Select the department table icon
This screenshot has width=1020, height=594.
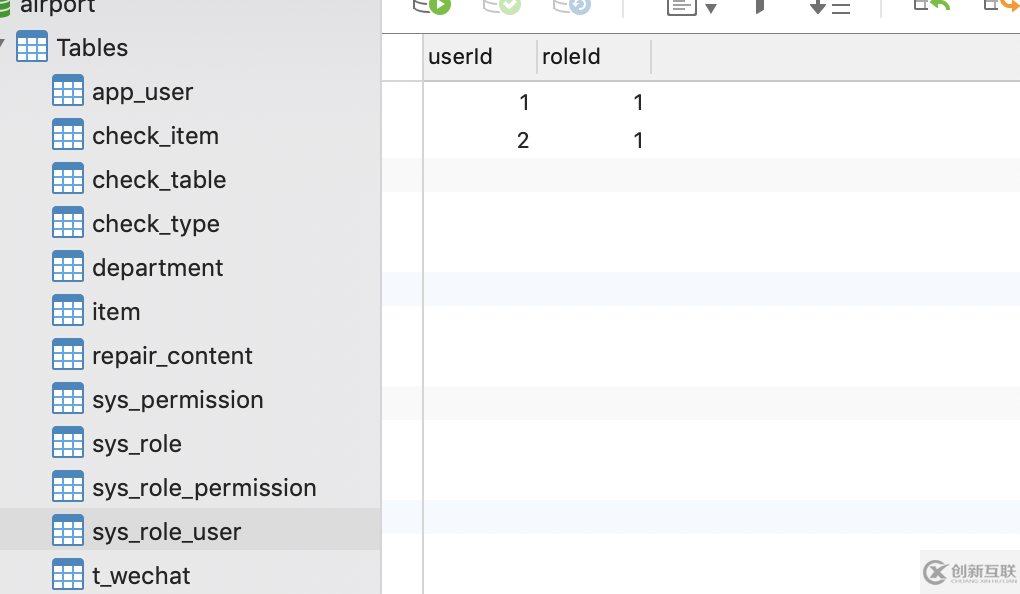(68, 267)
